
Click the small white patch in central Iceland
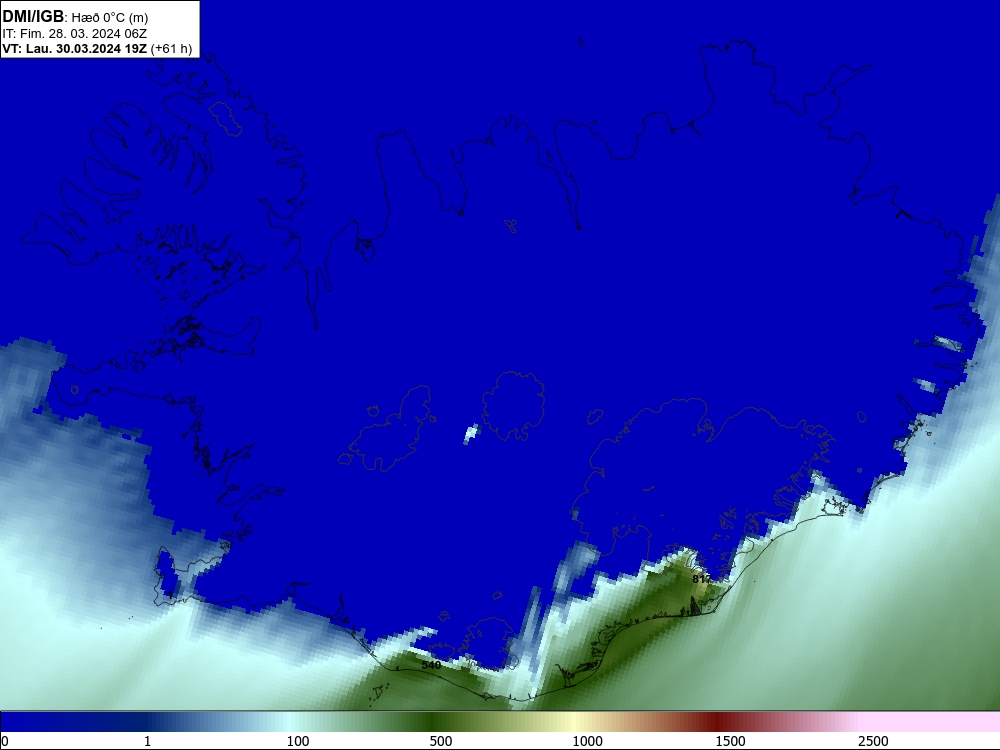[471, 434]
